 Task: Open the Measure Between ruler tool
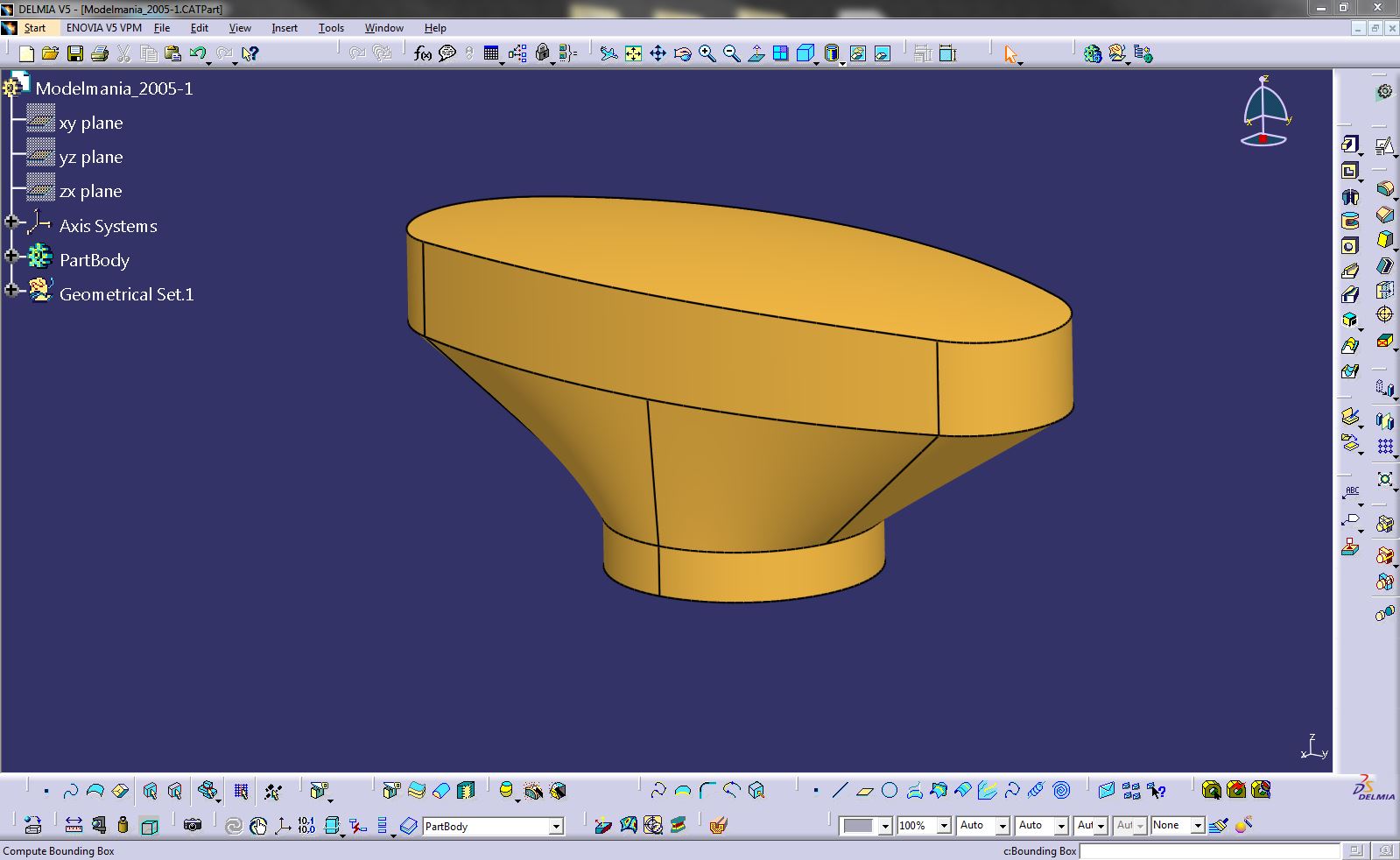(74, 825)
